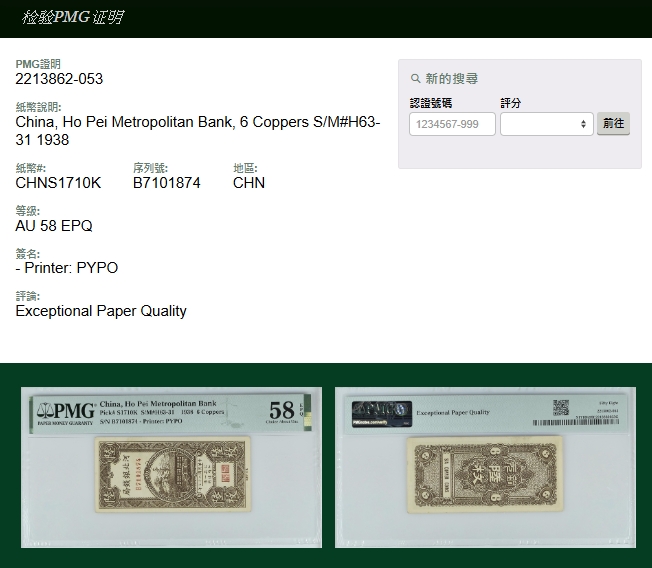
Task: Open the front image of the banknote
Action: click(x=171, y=467)
